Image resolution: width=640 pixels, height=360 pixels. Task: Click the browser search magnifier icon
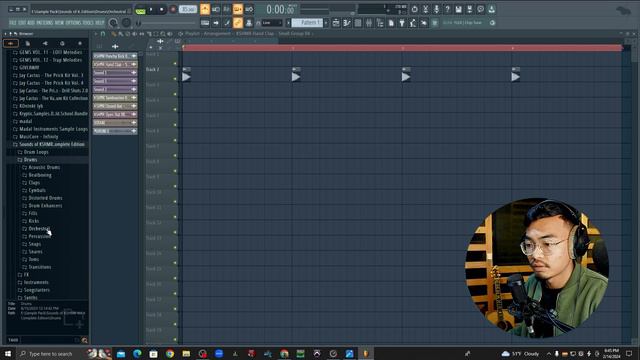[x=84, y=340]
